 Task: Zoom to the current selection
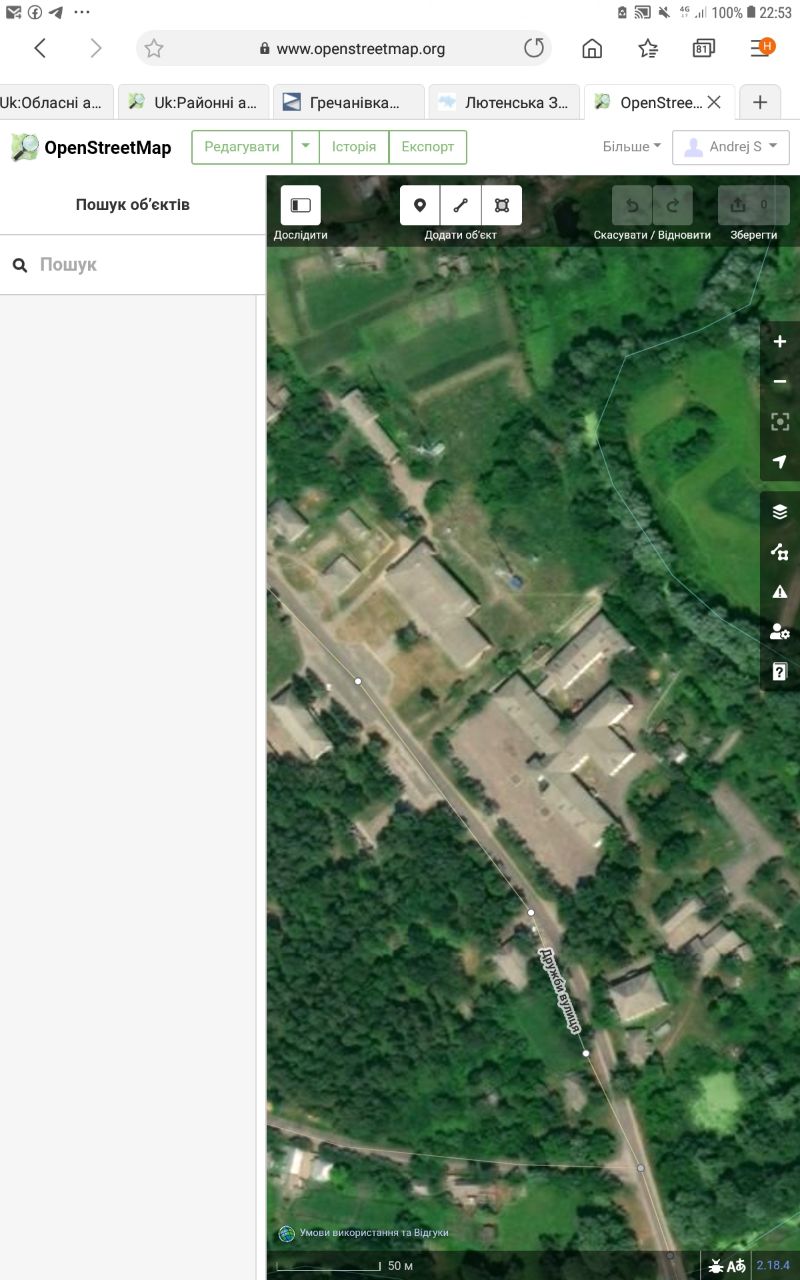(x=780, y=421)
